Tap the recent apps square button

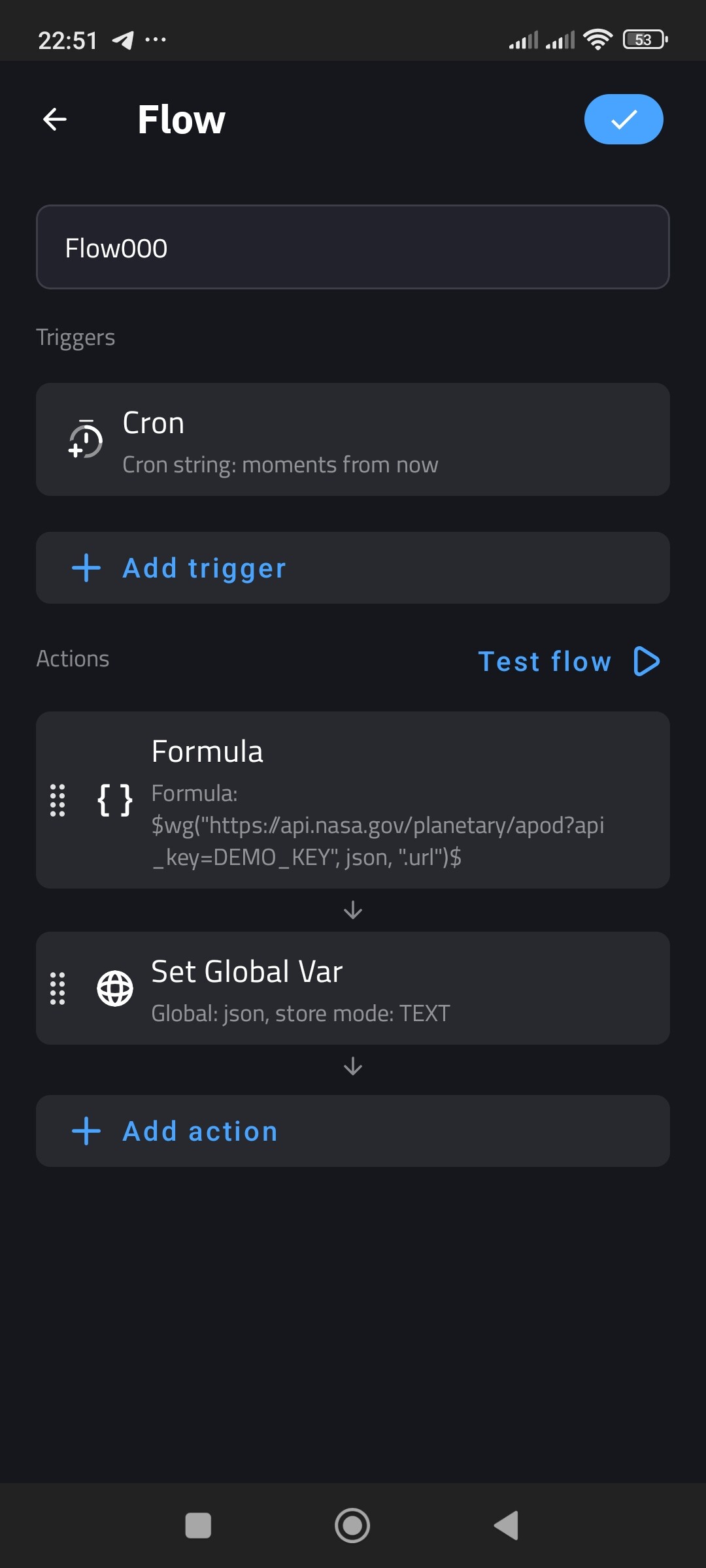coord(198,1526)
